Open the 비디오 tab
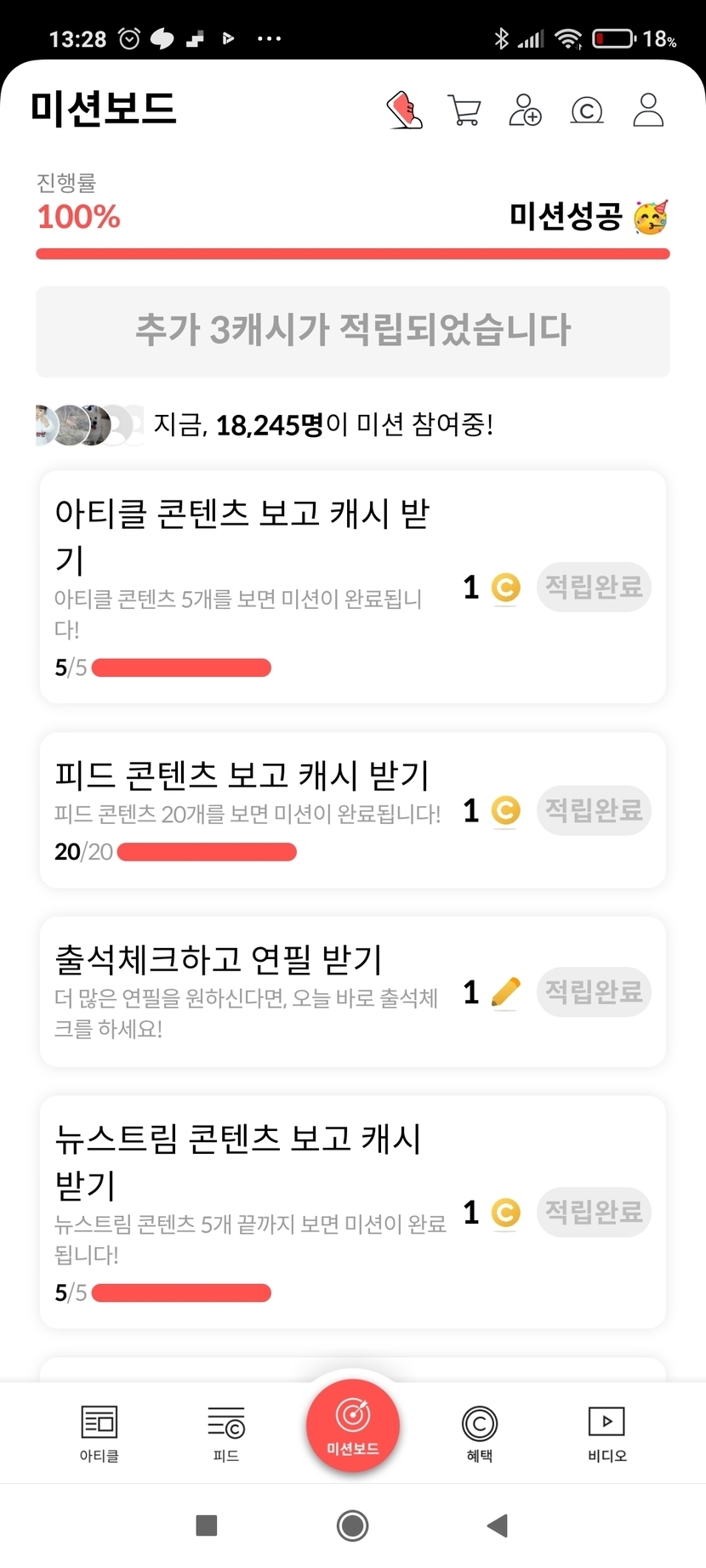Viewport: 706px width, 1568px height. pos(606,1434)
